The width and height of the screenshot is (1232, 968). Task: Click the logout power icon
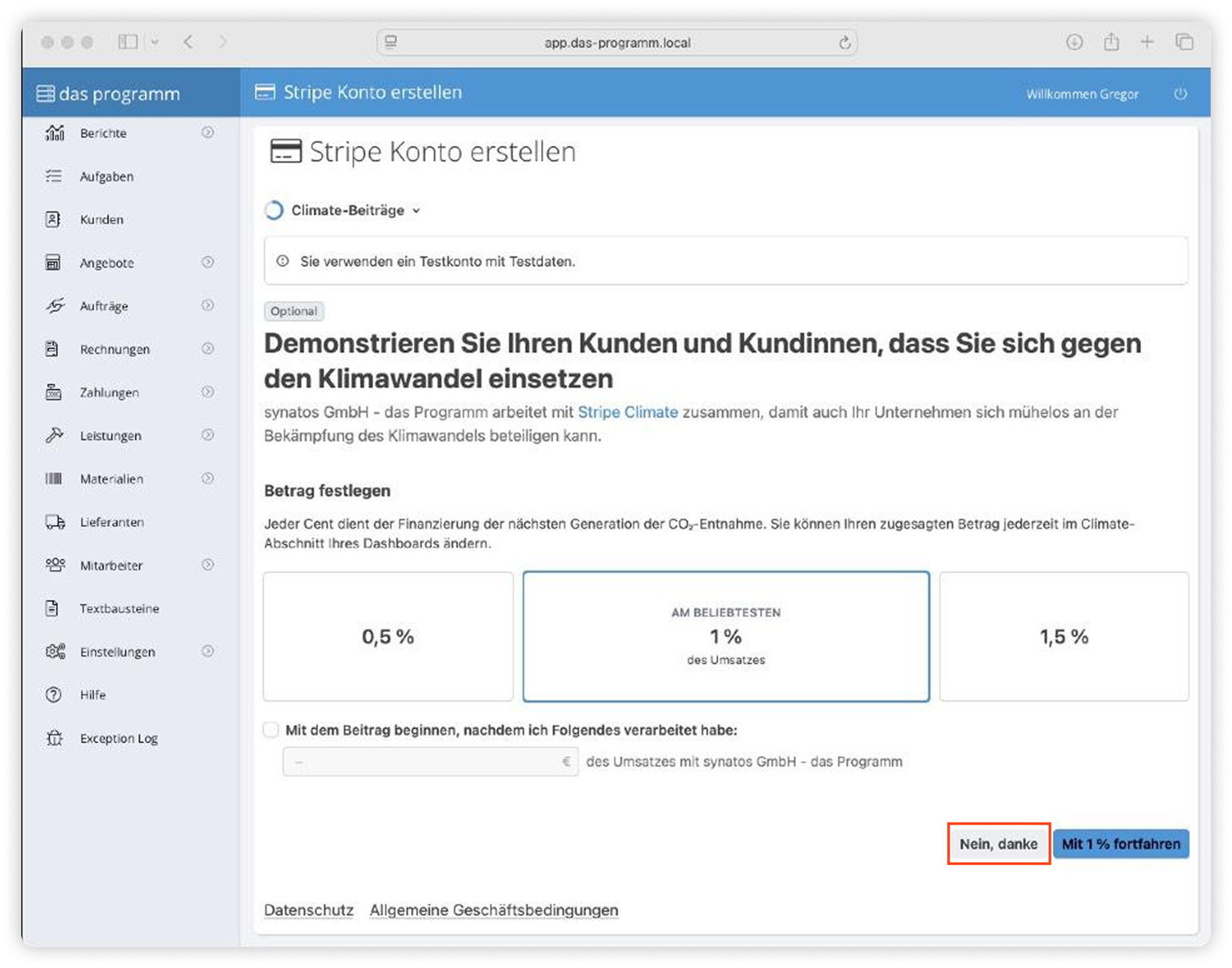pyautogui.click(x=1180, y=94)
